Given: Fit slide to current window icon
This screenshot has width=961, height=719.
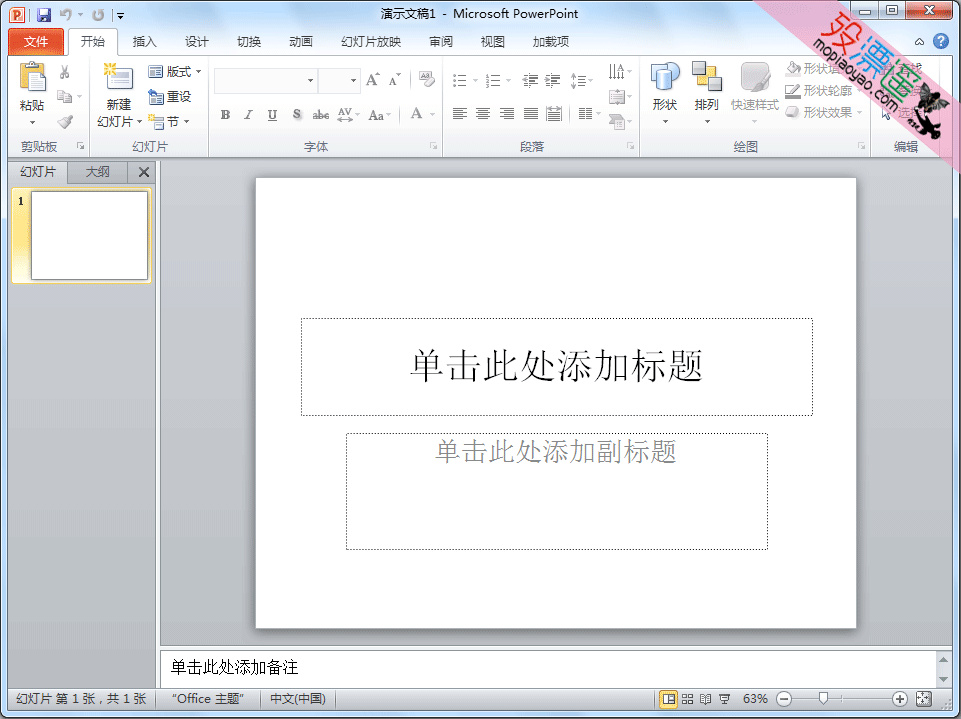Looking at the screenshot, I should point(924,698).
